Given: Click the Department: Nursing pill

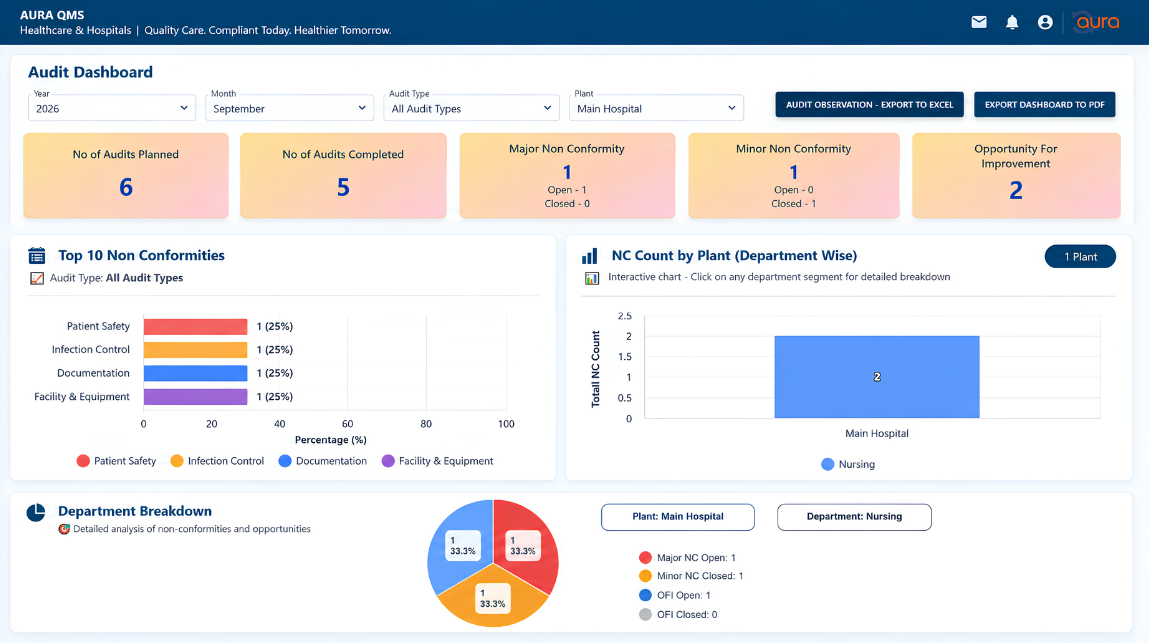Looking at the screenshot, I should [x=854, y=517].
